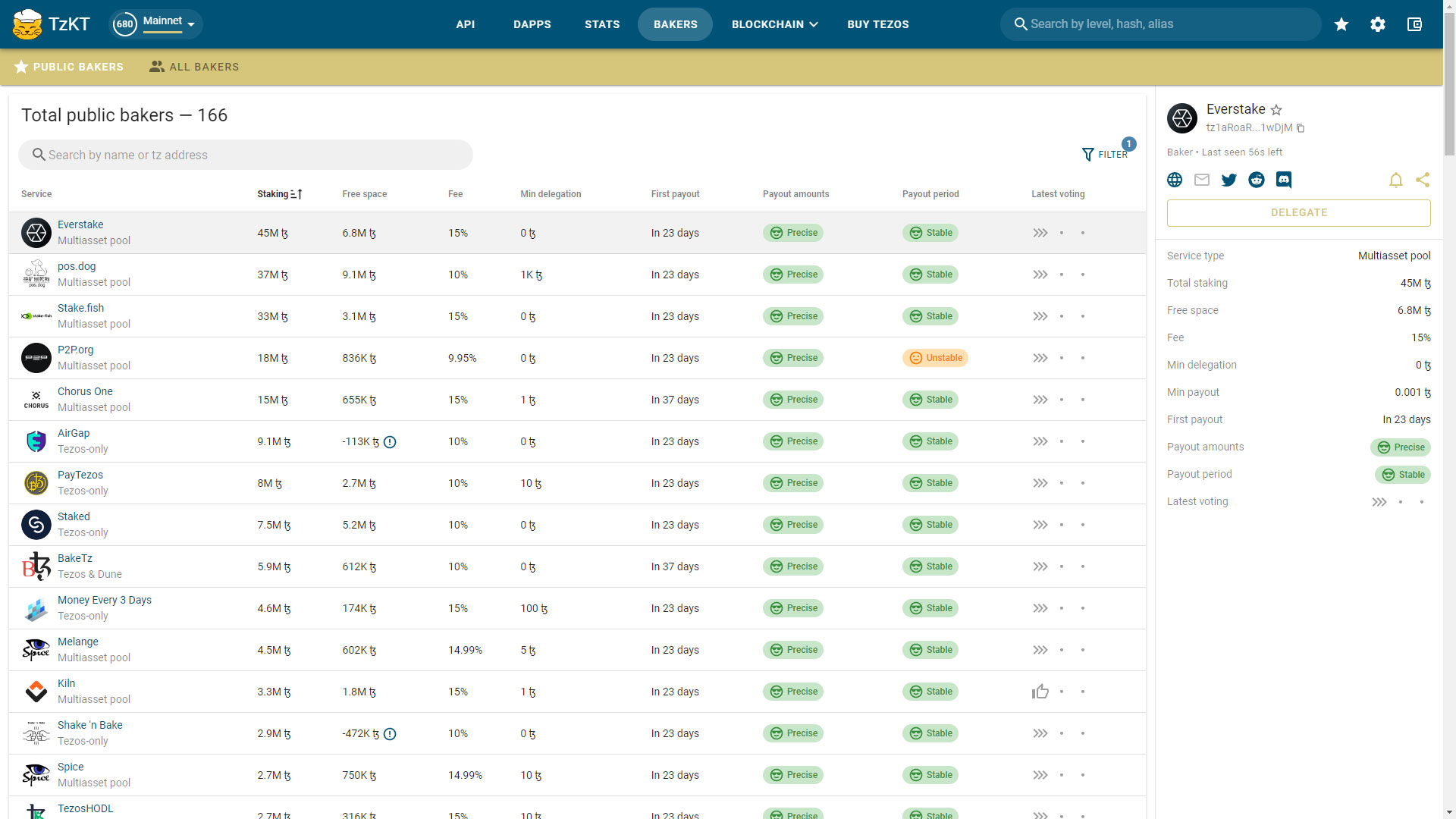Screen dimensions: 1456x819
Task: Toggle the favorite star next to Everstake
Action: tap(1276, 110)
